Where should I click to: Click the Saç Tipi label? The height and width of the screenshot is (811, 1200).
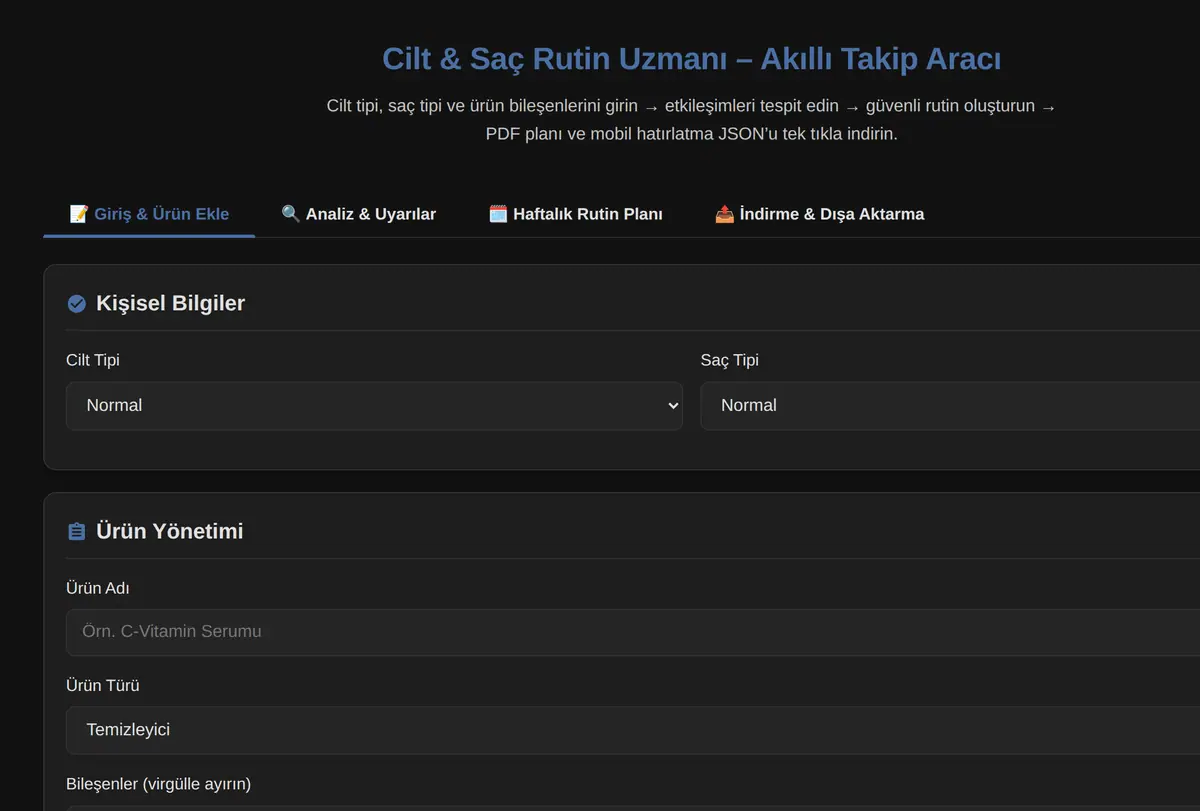pos(729,360)
